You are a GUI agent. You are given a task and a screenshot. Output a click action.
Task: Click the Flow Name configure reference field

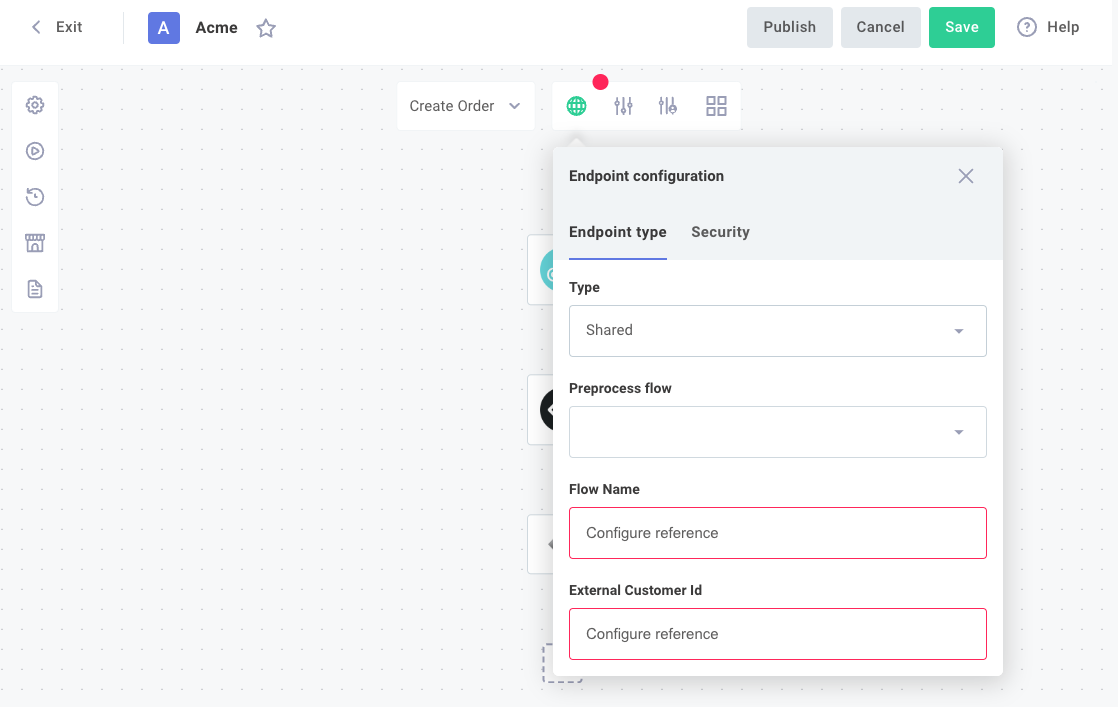[x=777, y=532]
